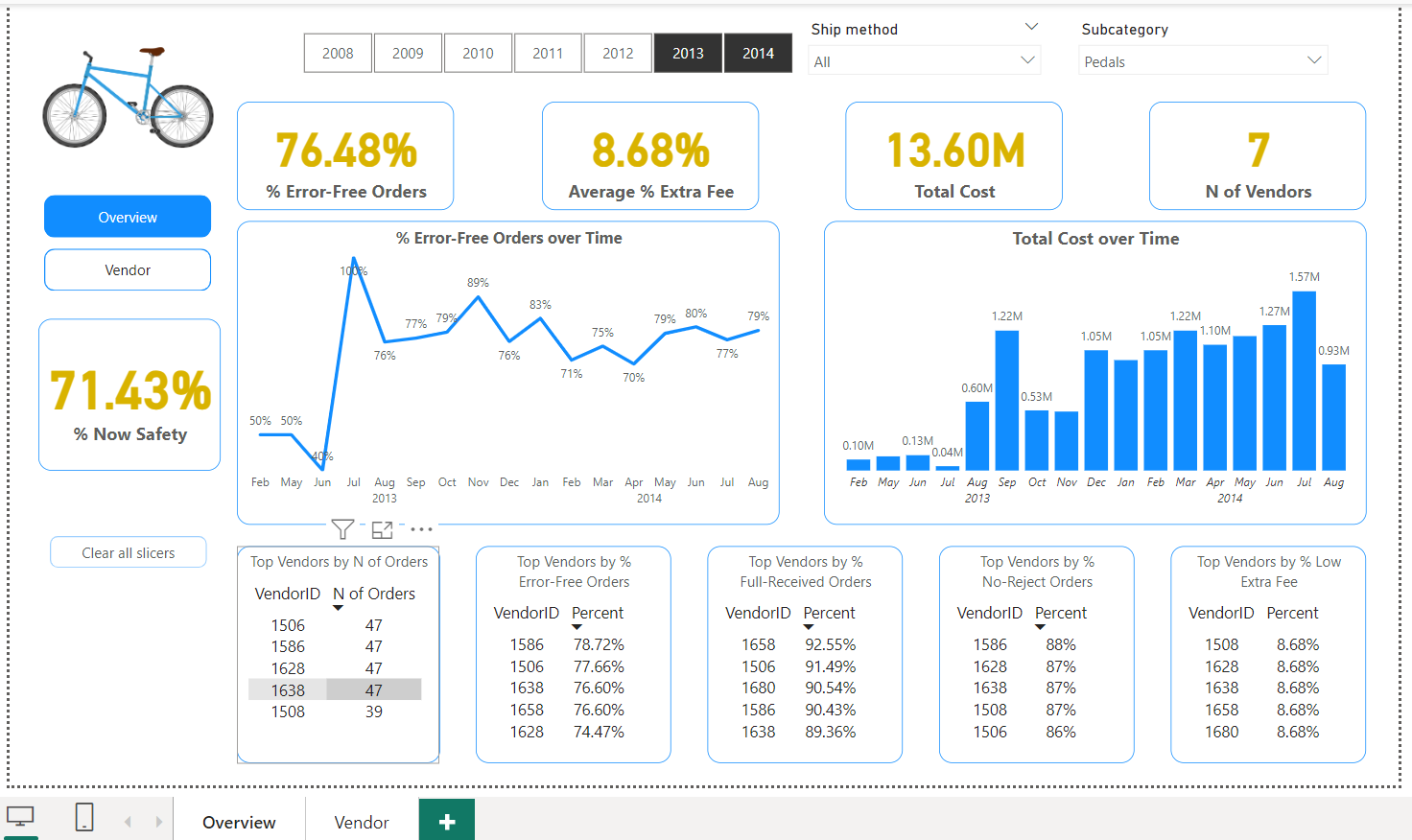This screenshot has height=840, width=1412.
Task: Click the Vendor navigation button
Action: (128, 269)
